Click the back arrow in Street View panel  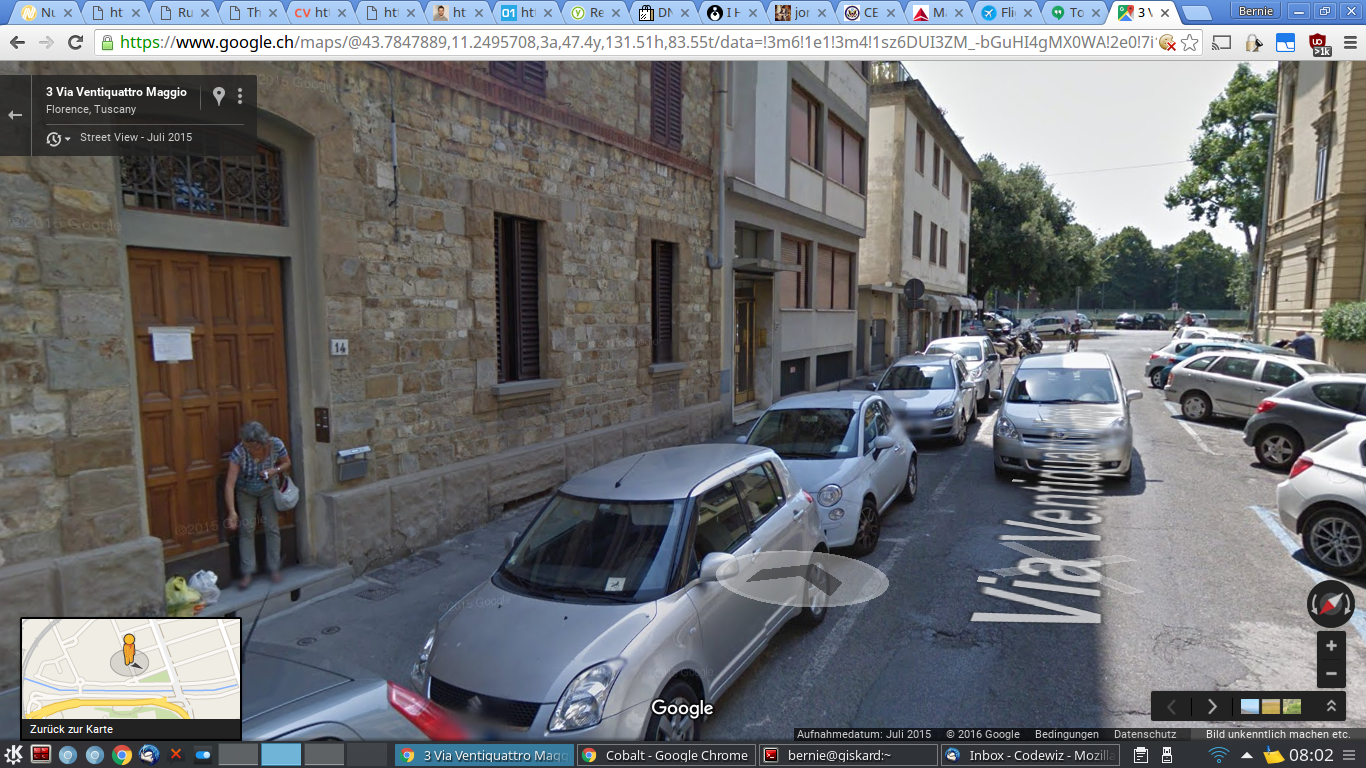(15, 115)
